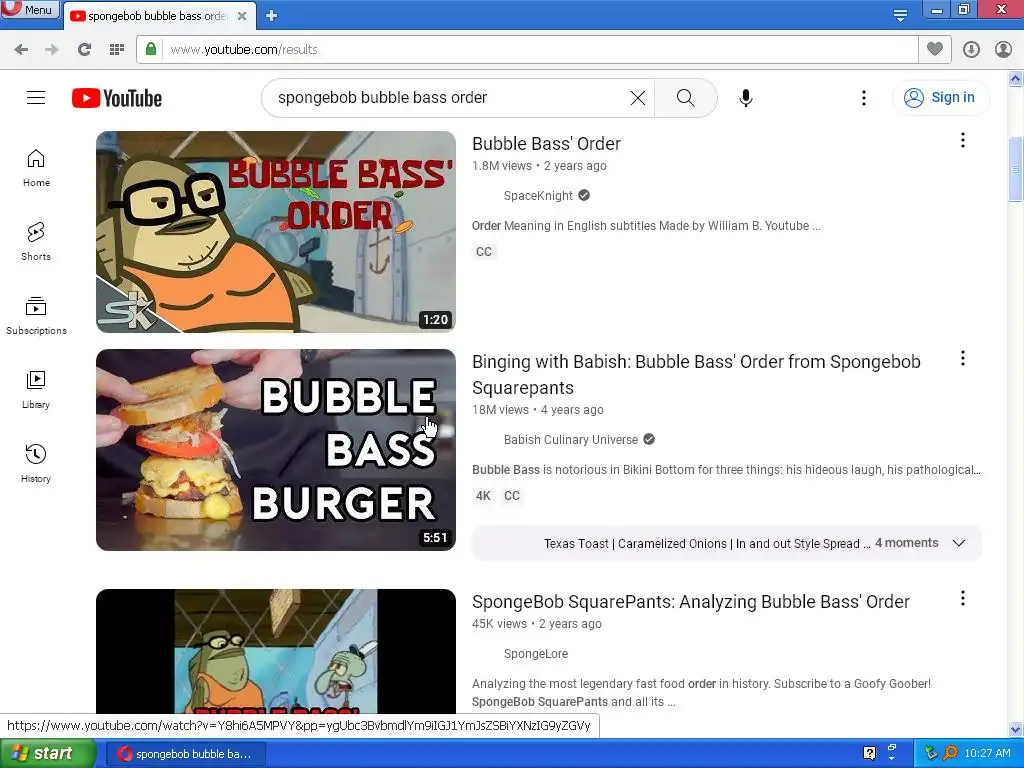Go to YouTube home via logo
This screenshot has height=768, width=1024.
[x=117, y=98]
